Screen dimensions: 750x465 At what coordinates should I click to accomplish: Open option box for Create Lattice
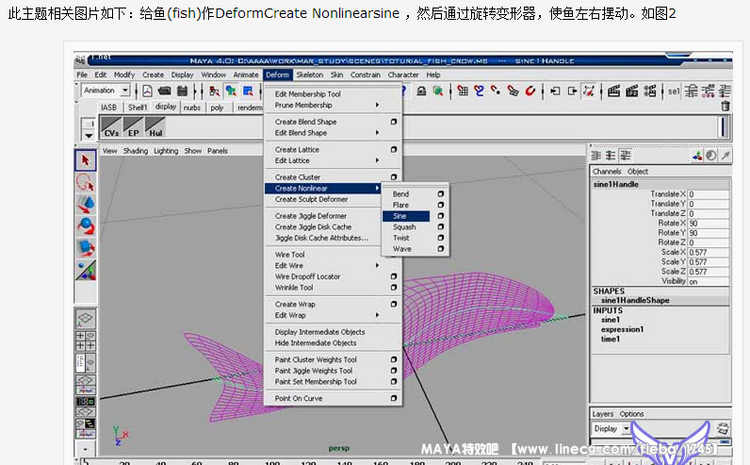394,149
